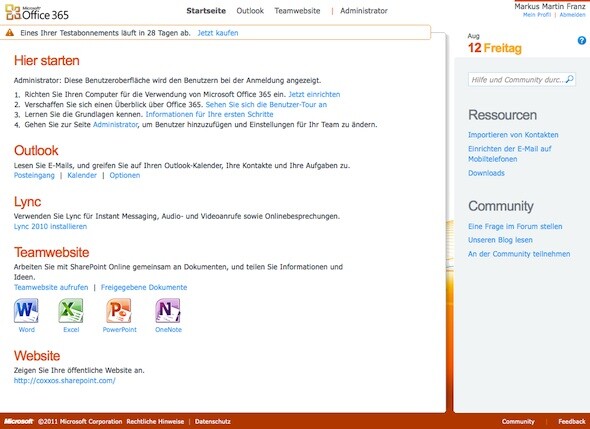Viewport: 590px width, 429px height.
Task: Click the Ressourcen sidebar heading
Action: (x=502, y=115)
